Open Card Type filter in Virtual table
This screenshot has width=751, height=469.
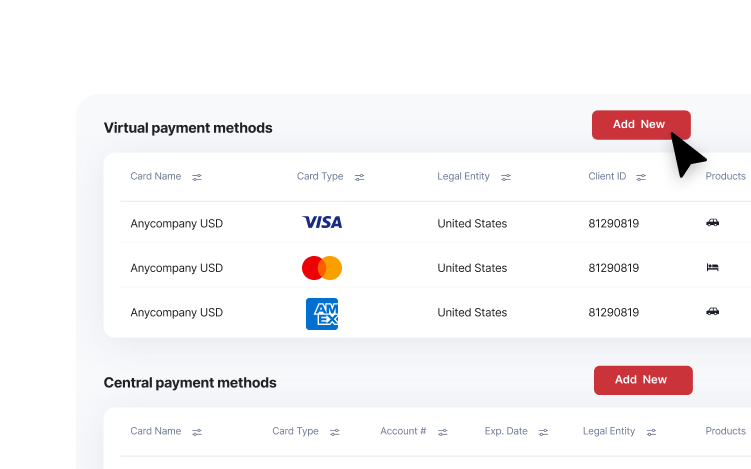[359, 177]
